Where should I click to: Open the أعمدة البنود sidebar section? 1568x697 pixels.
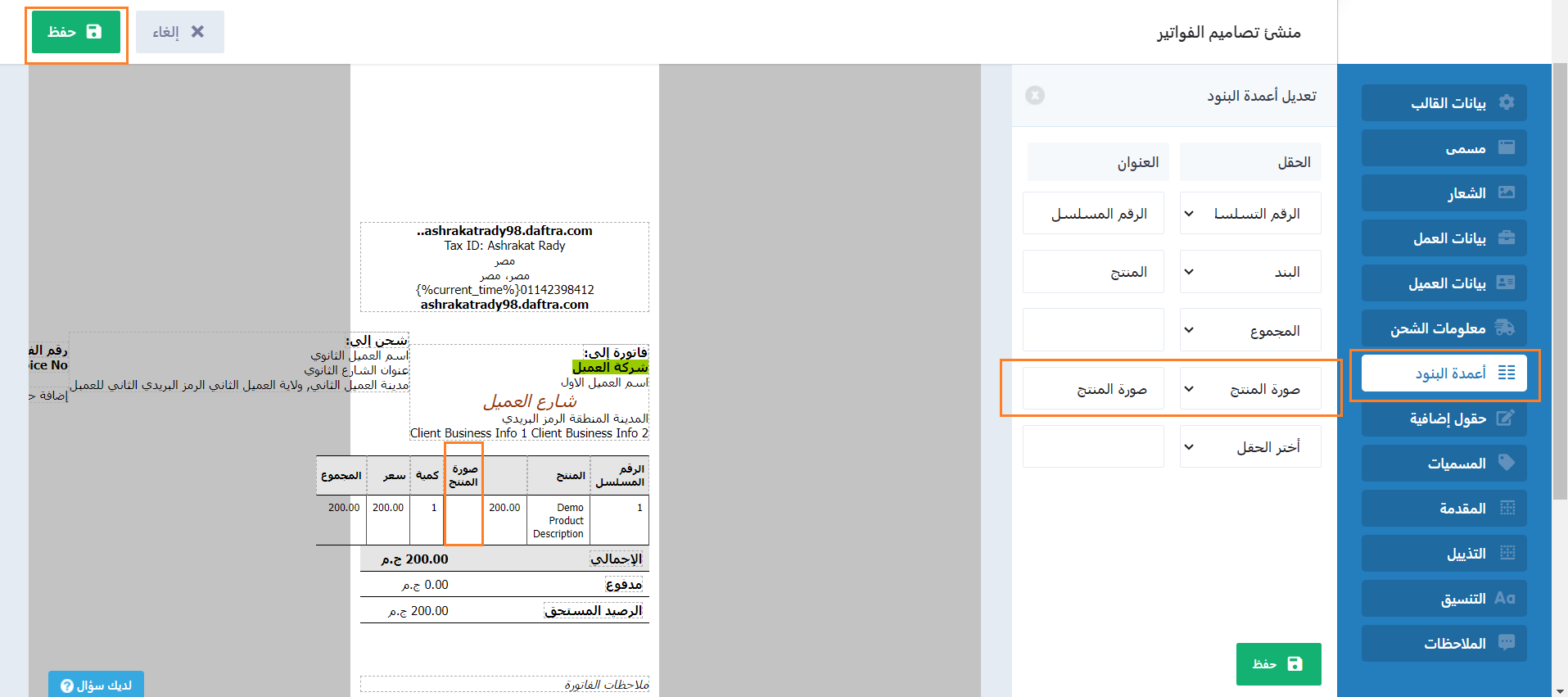[x=1444, y=373]
